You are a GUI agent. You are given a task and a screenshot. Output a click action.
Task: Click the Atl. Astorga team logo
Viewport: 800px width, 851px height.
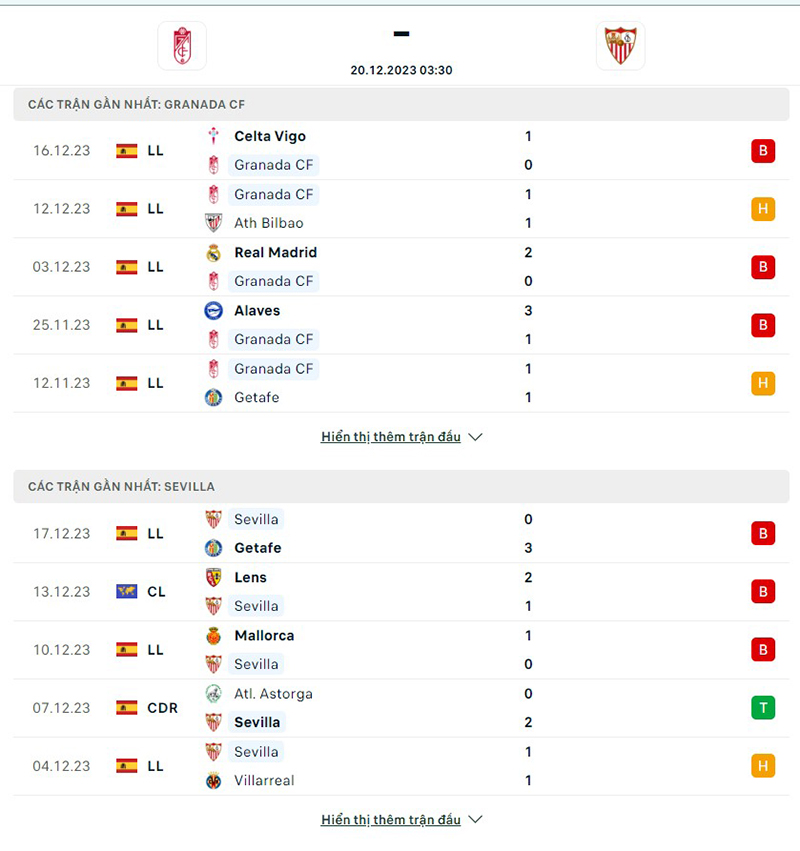click(213, 694)
